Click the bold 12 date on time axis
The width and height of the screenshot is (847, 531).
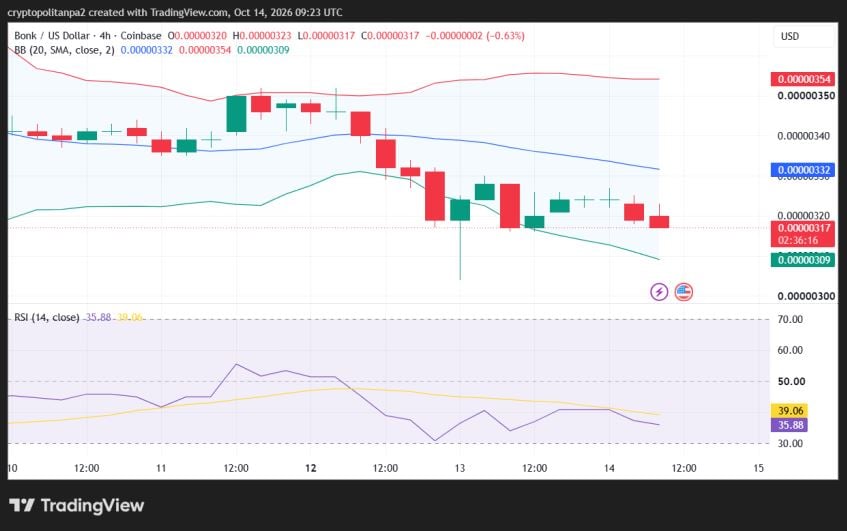311,468
